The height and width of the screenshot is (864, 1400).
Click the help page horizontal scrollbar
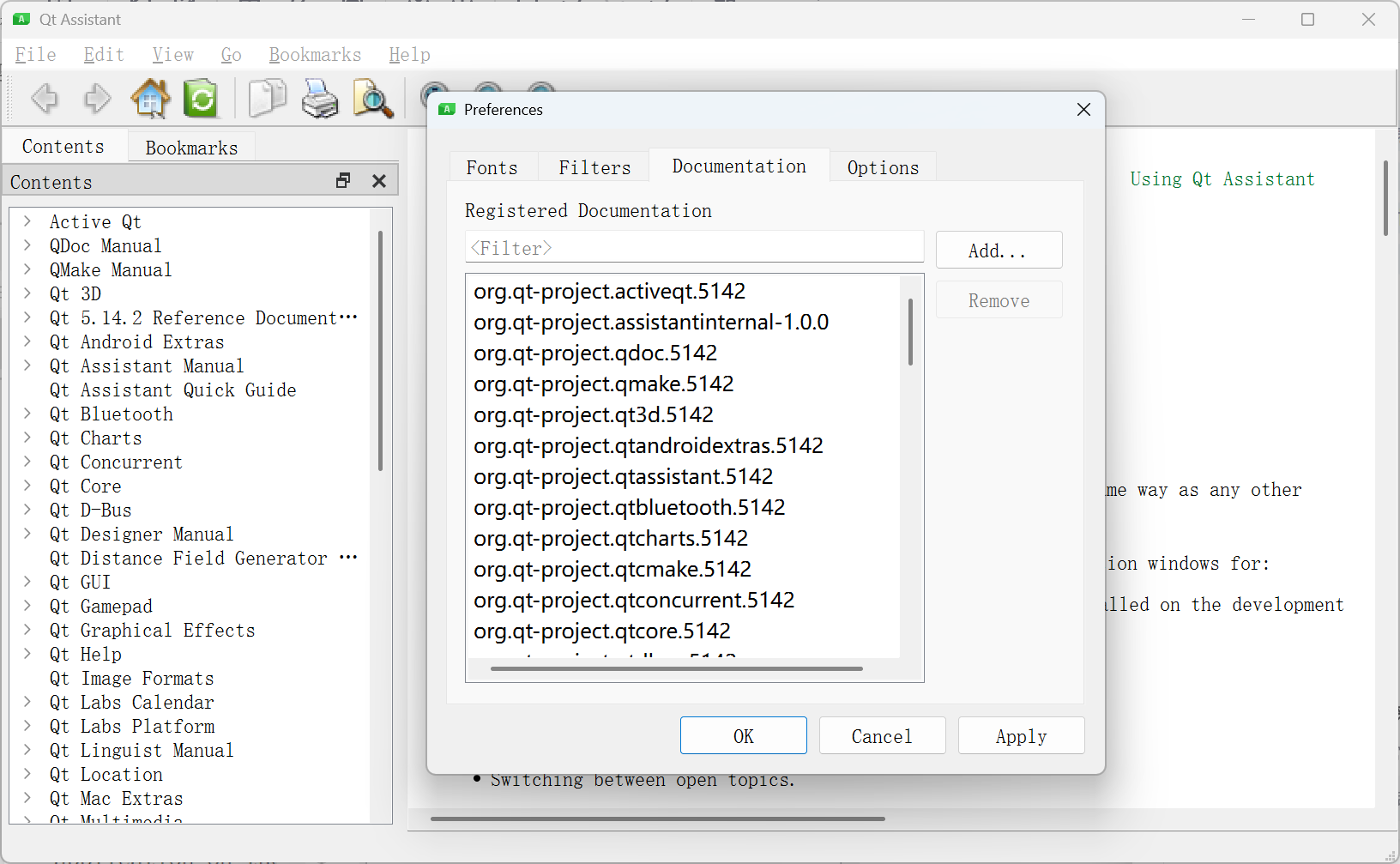[x=658, y=819]
